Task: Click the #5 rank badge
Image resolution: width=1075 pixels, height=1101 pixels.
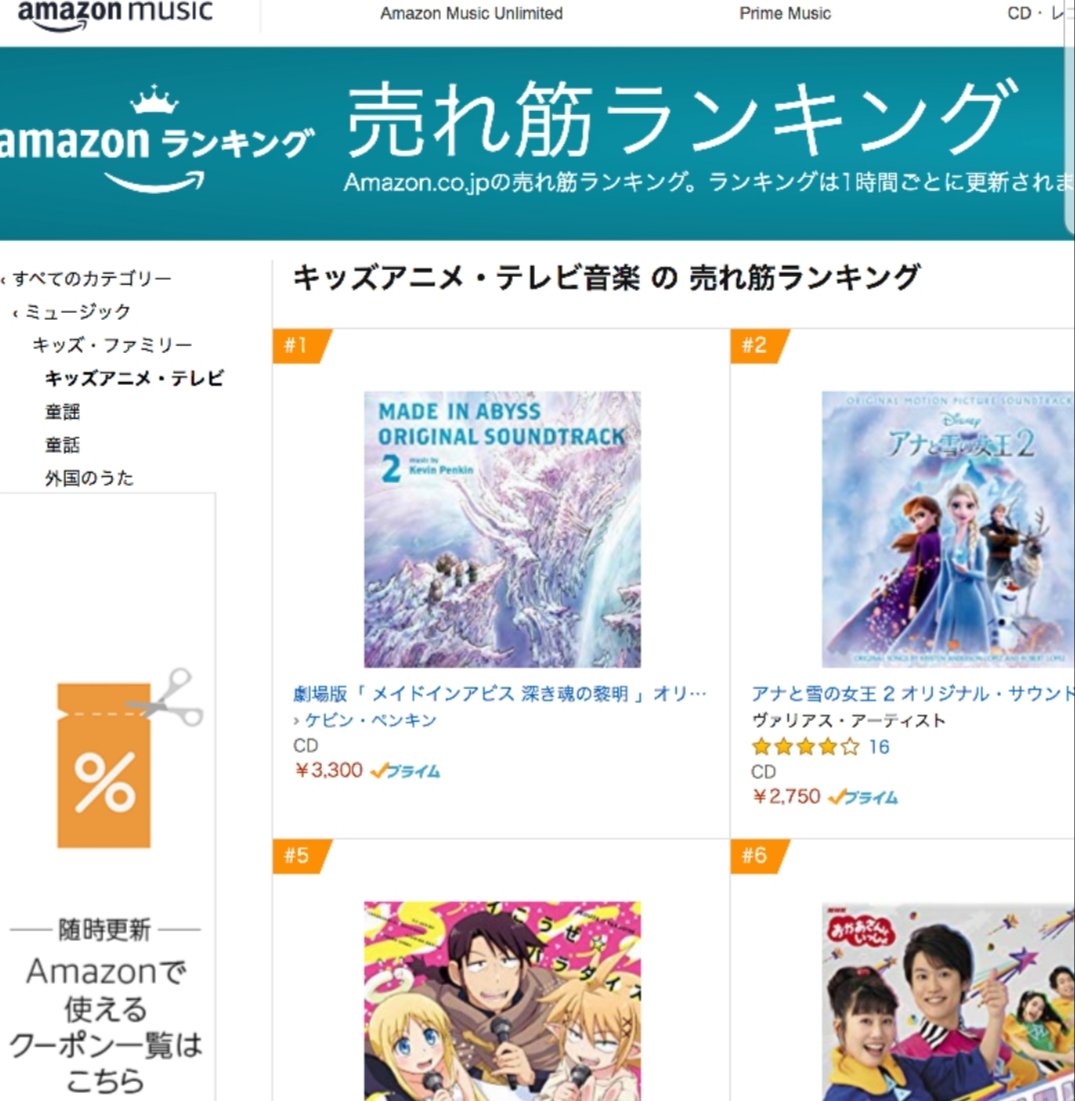Action: click(x=301, y=856)
